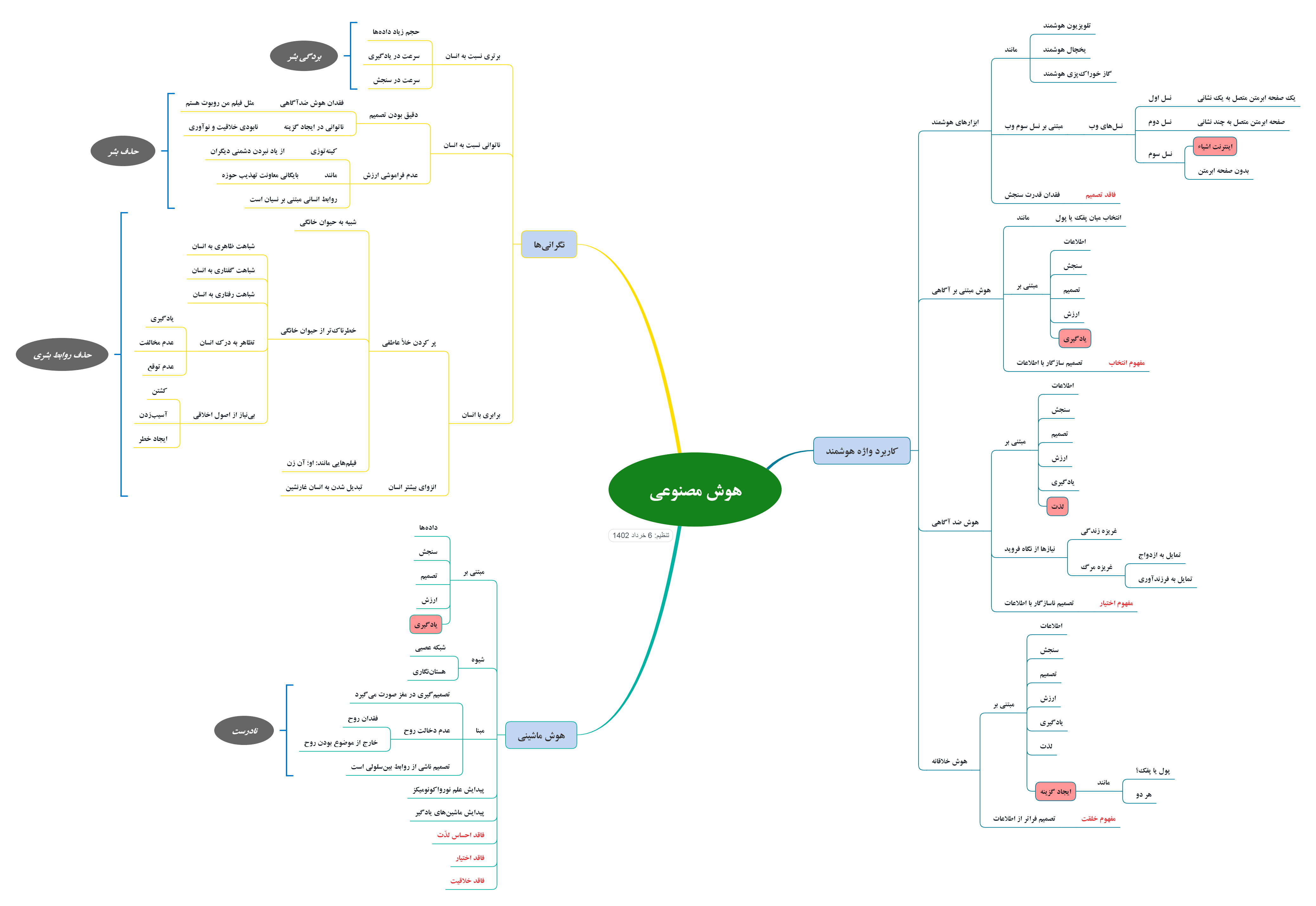Click the highlighted node "اینترنت اشیاء"
This screenshot has height=906, width=1316.
click(x=1215, y=146)
